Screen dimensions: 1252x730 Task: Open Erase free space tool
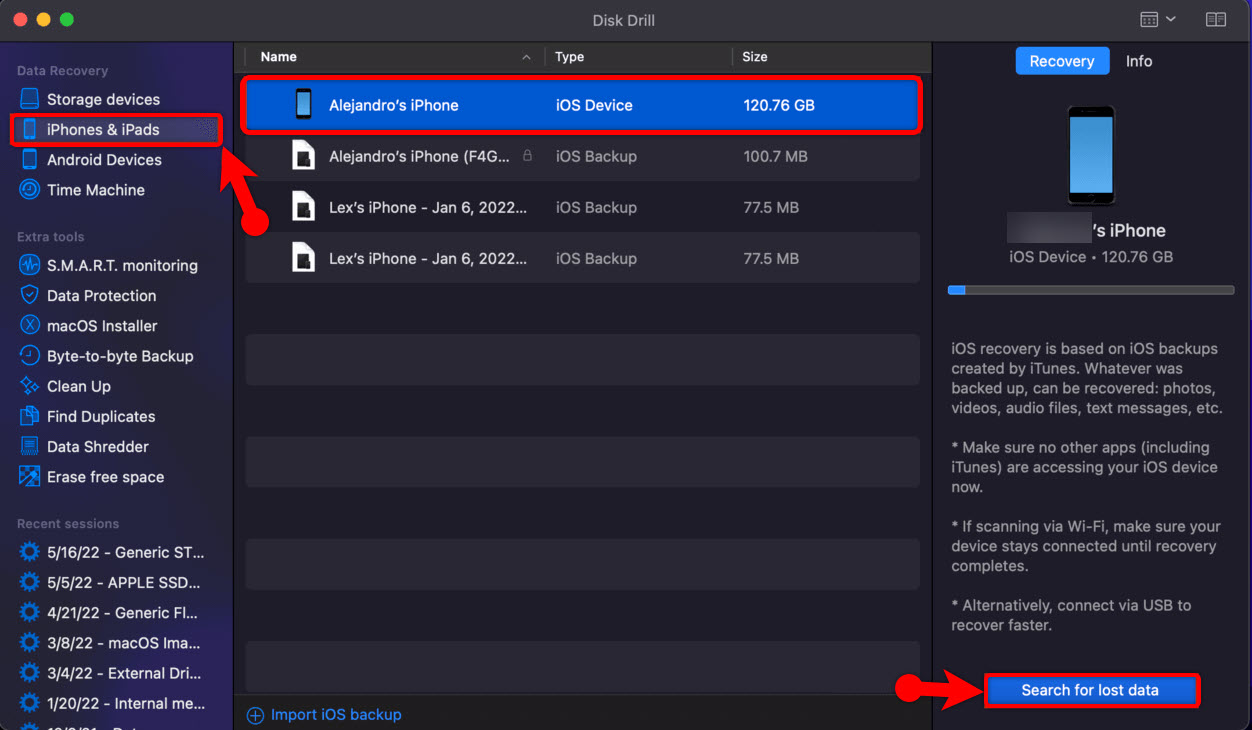tap(105, 477)
